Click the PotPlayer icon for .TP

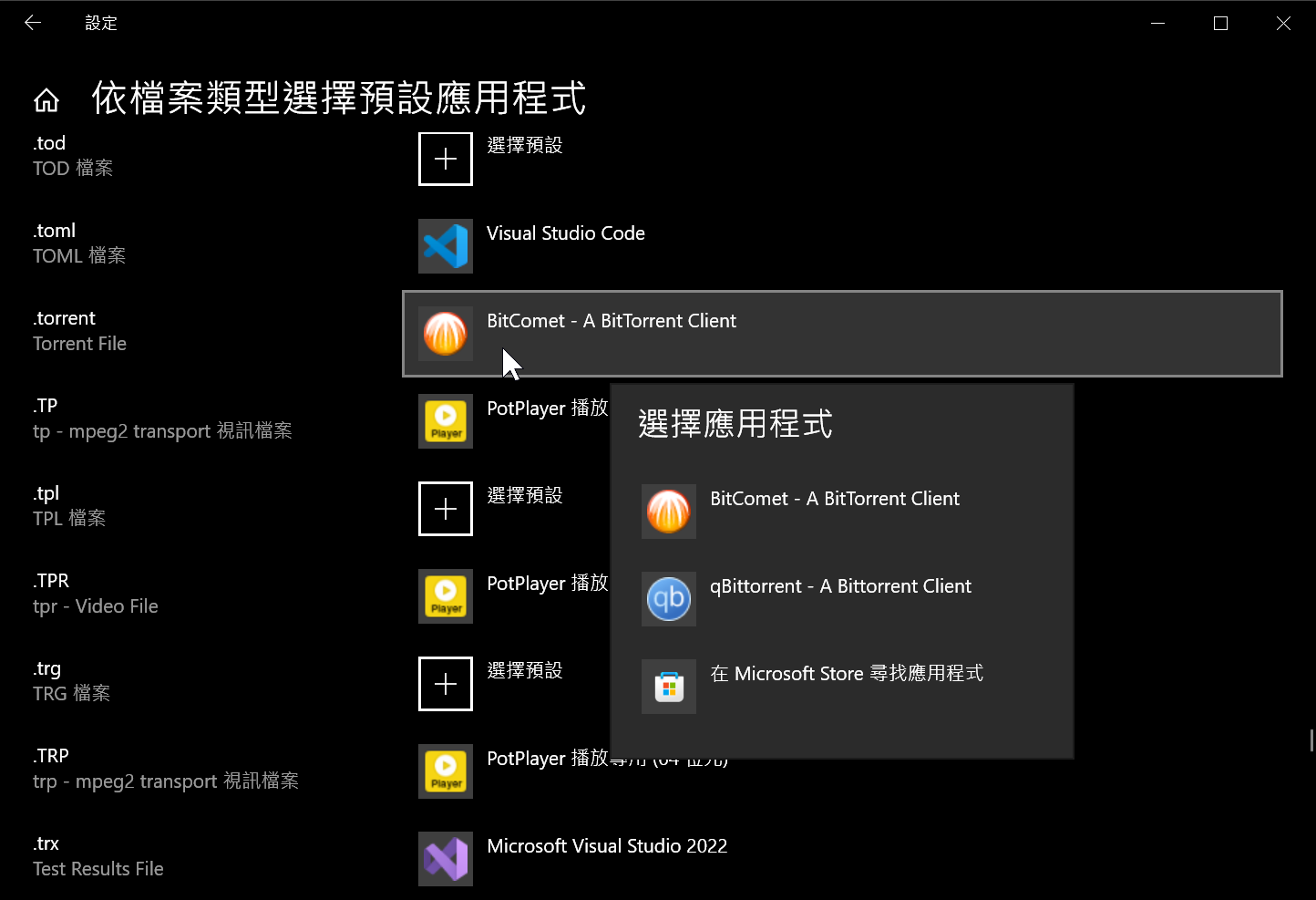tap(446, 421)
